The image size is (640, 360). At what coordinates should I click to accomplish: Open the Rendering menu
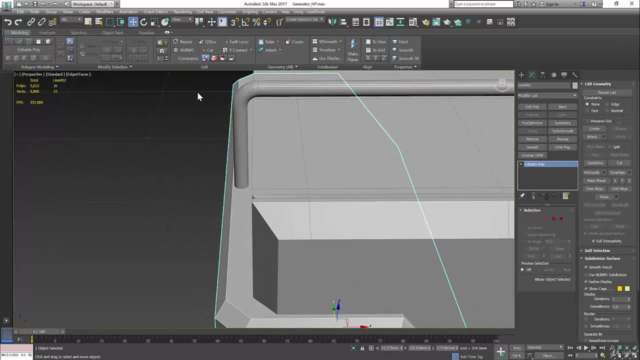click(182, 12)
